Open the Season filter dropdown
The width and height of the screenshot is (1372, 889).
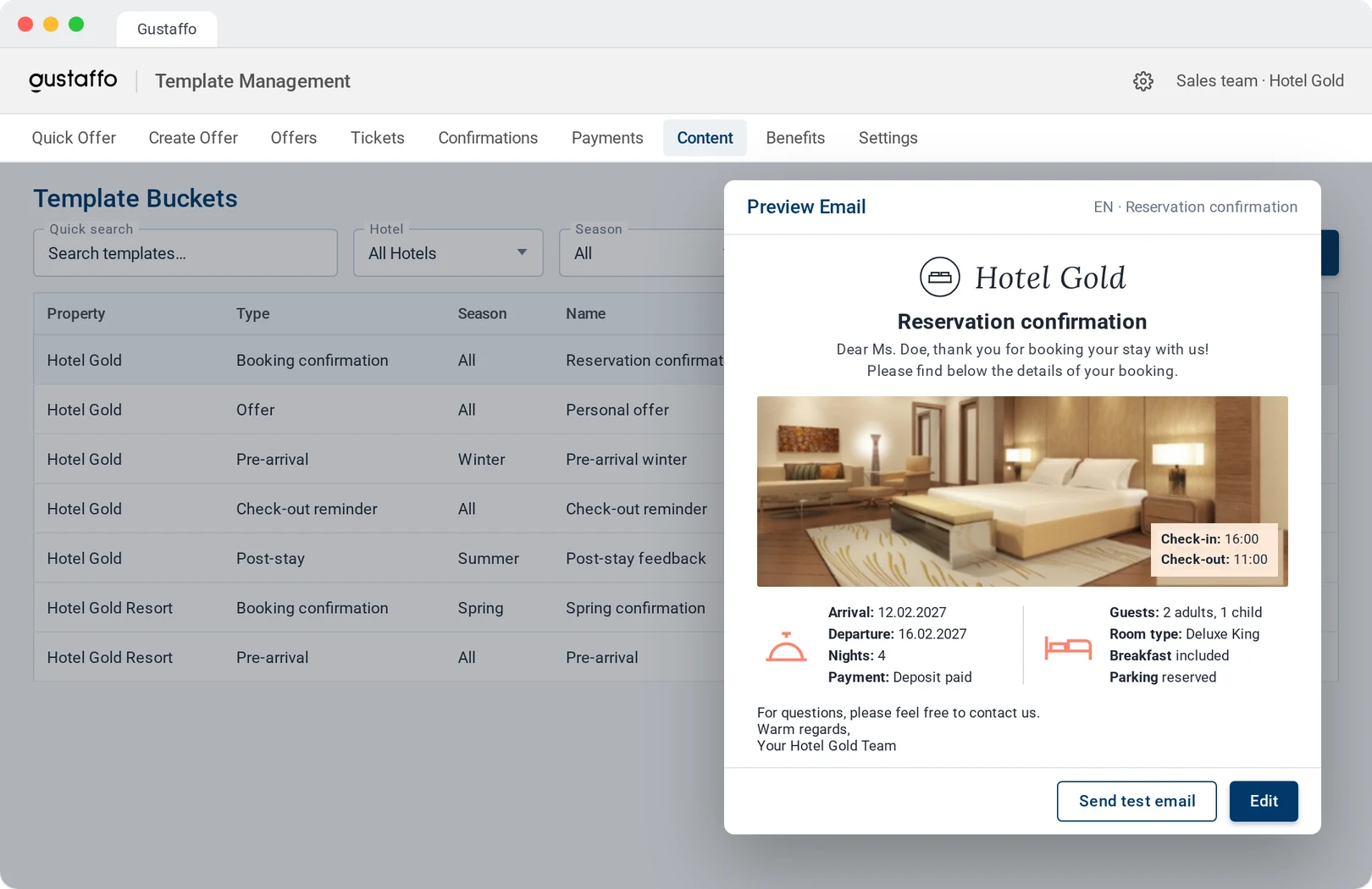pyautogui.click(x=641, y=253)
